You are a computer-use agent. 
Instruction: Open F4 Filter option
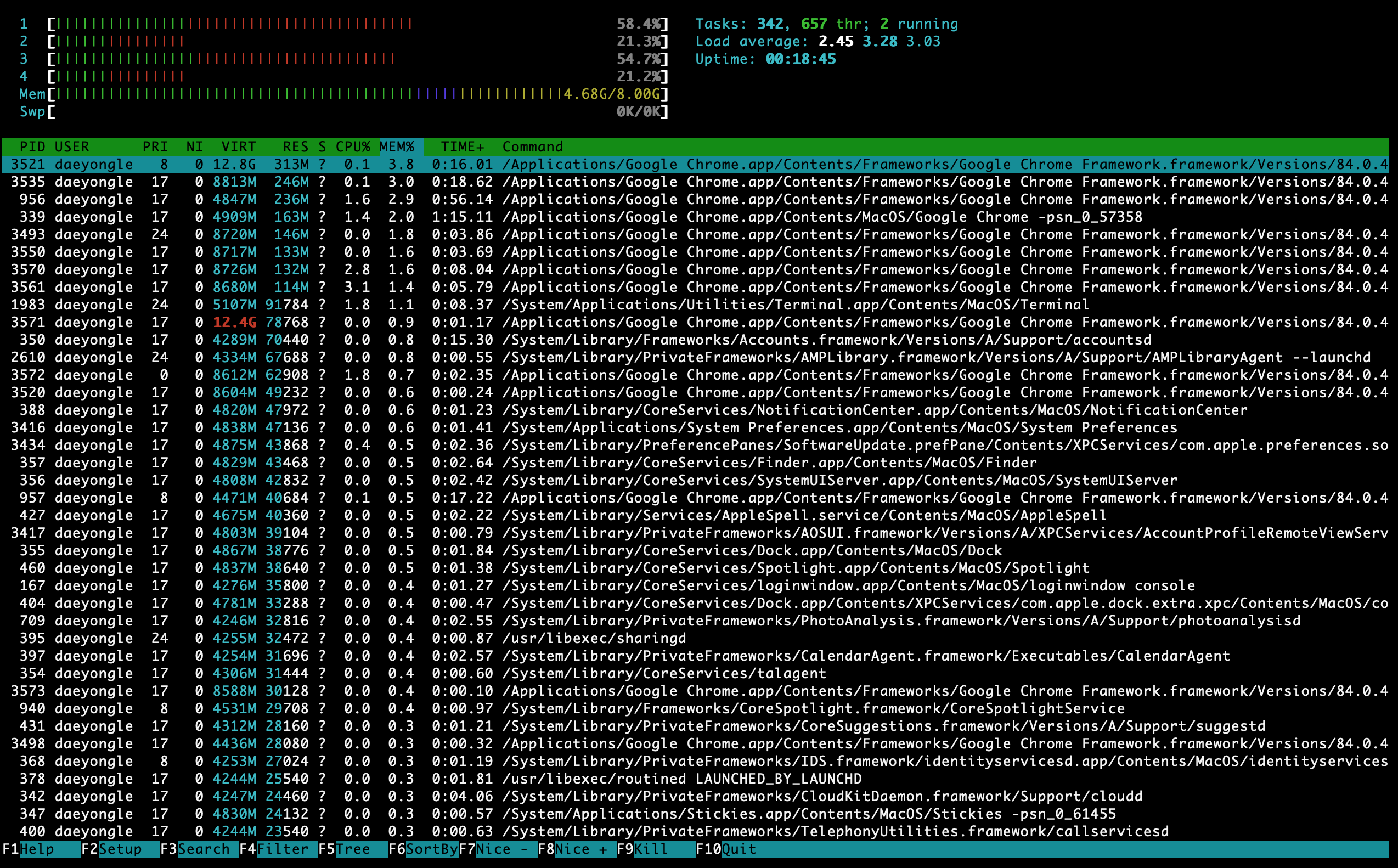click(x=282, y=849)
